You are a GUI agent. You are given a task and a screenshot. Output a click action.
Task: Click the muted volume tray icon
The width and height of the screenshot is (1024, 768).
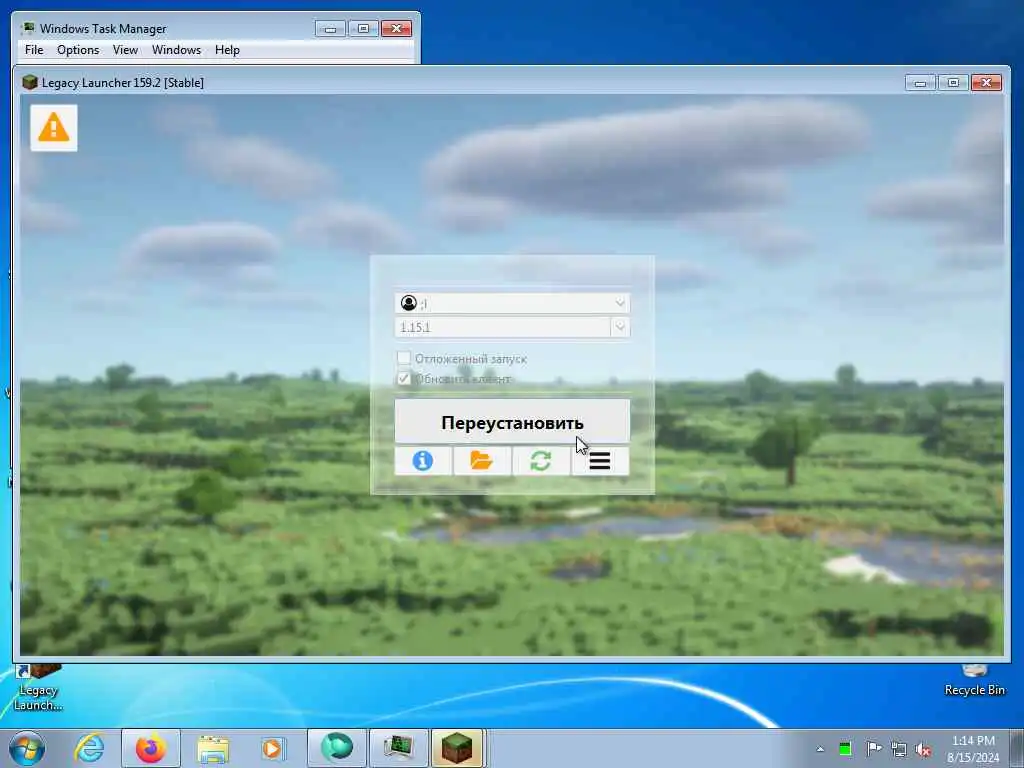[923, 749]
